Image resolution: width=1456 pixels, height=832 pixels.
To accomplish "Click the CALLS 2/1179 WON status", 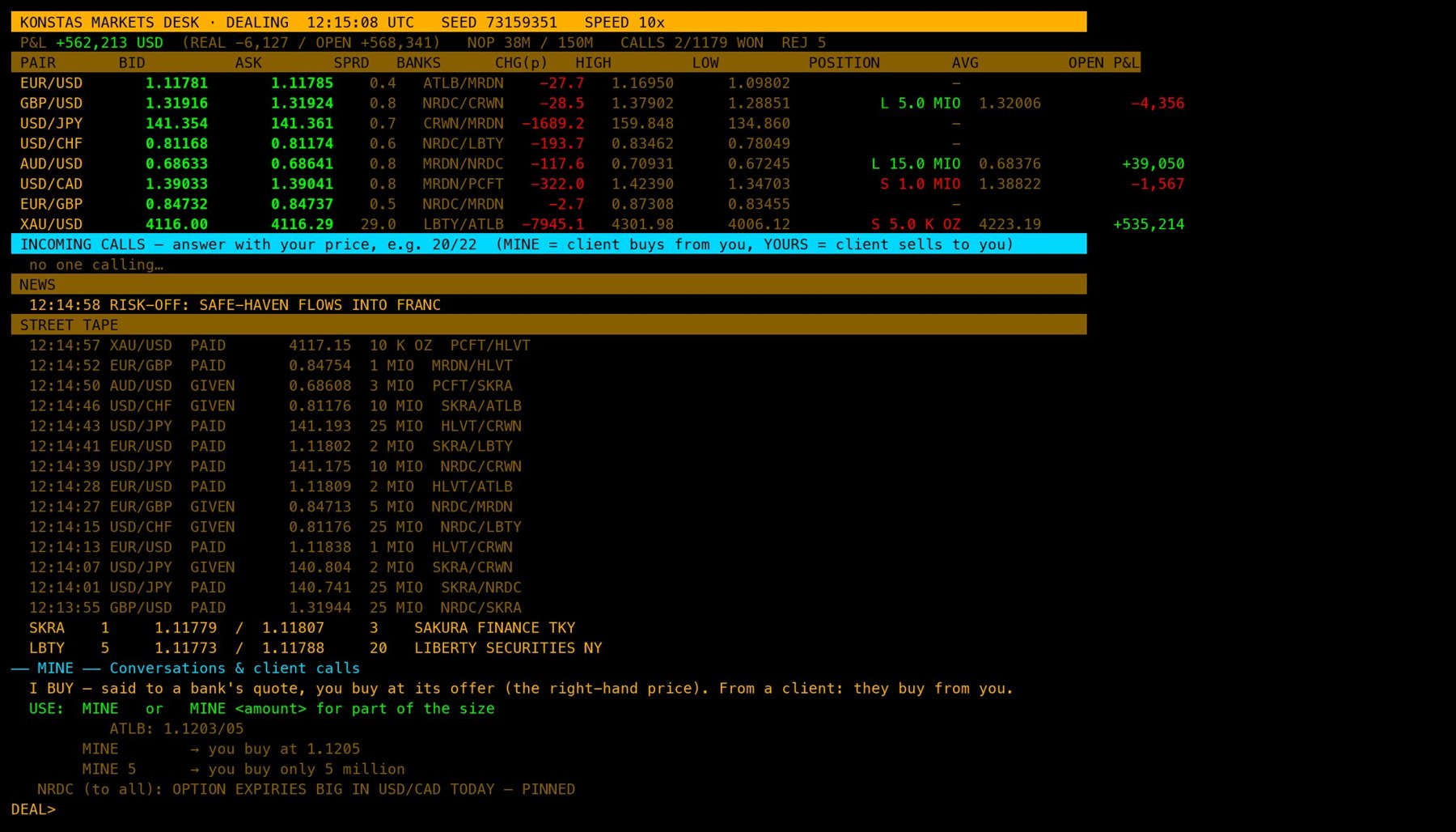I will click(692, 42).
